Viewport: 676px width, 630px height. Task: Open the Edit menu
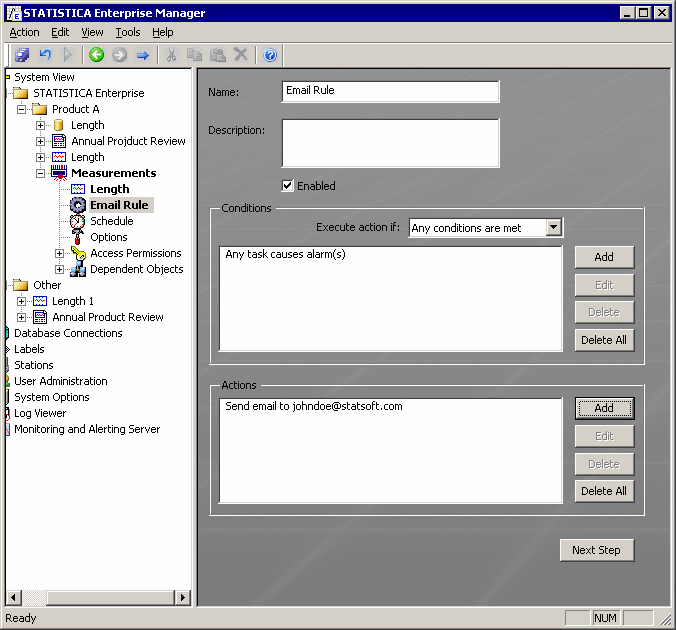click(x=60, y=32)
